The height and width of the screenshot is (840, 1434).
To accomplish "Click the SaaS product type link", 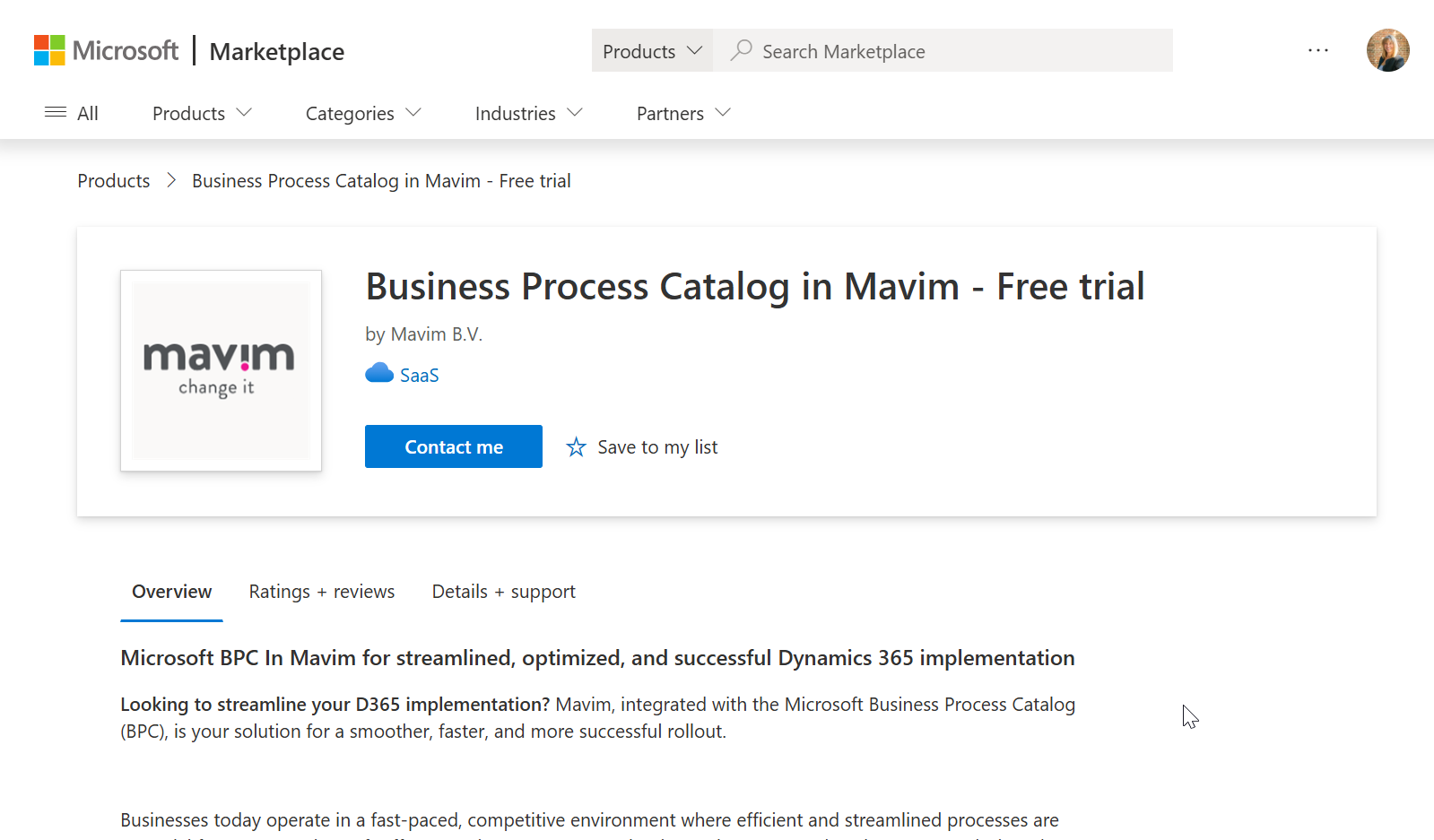I will click(x=420, y=374).
